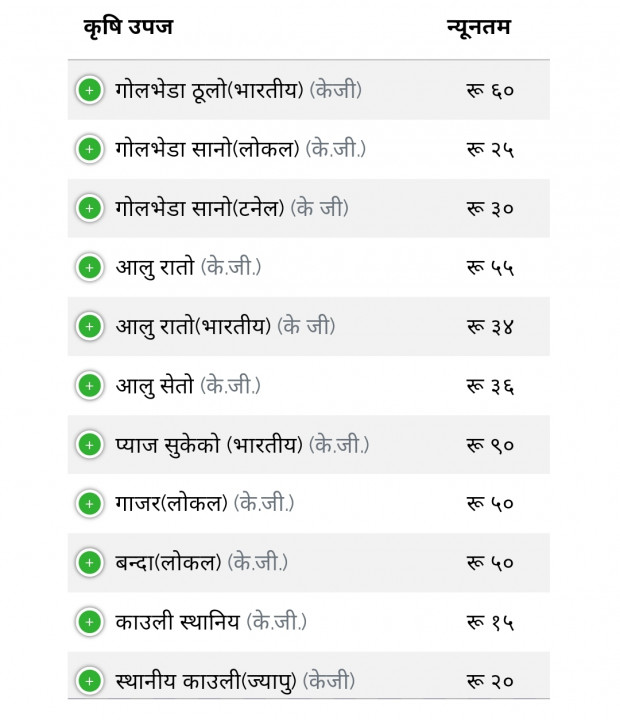The height and width of the screenshot is (720, 620).
Task: Click the plus icon next to गाजर(लोकल)
Action: point(90,504)
